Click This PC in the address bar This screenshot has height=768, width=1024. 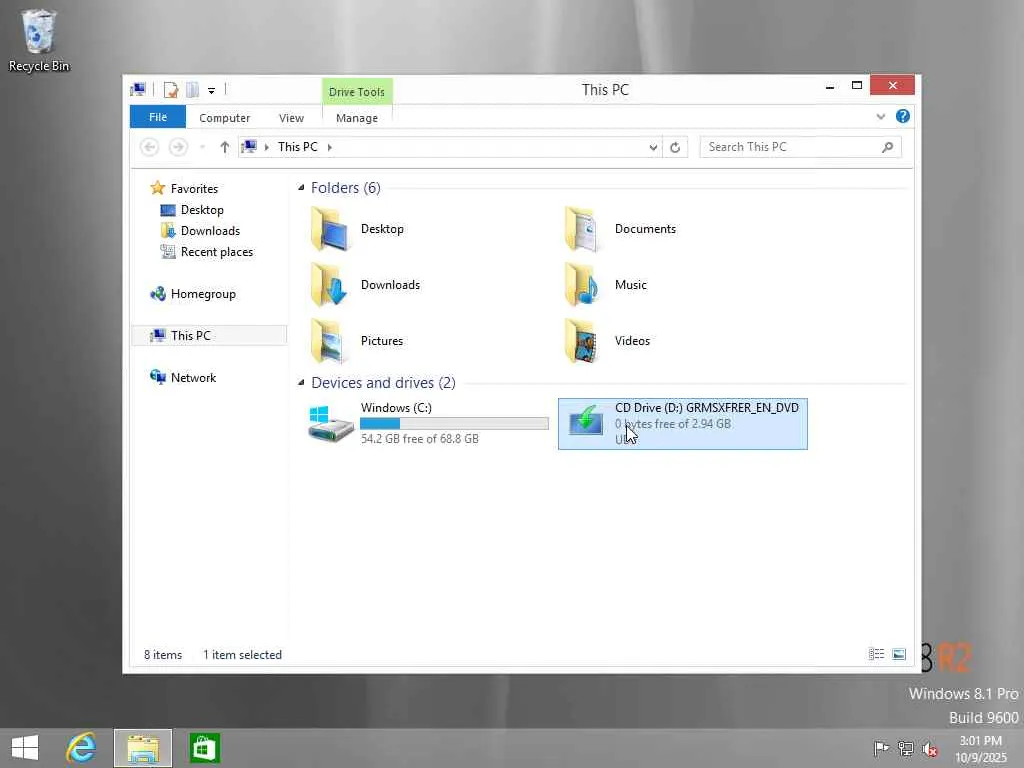pyautogui.click(x=298, y=147)
